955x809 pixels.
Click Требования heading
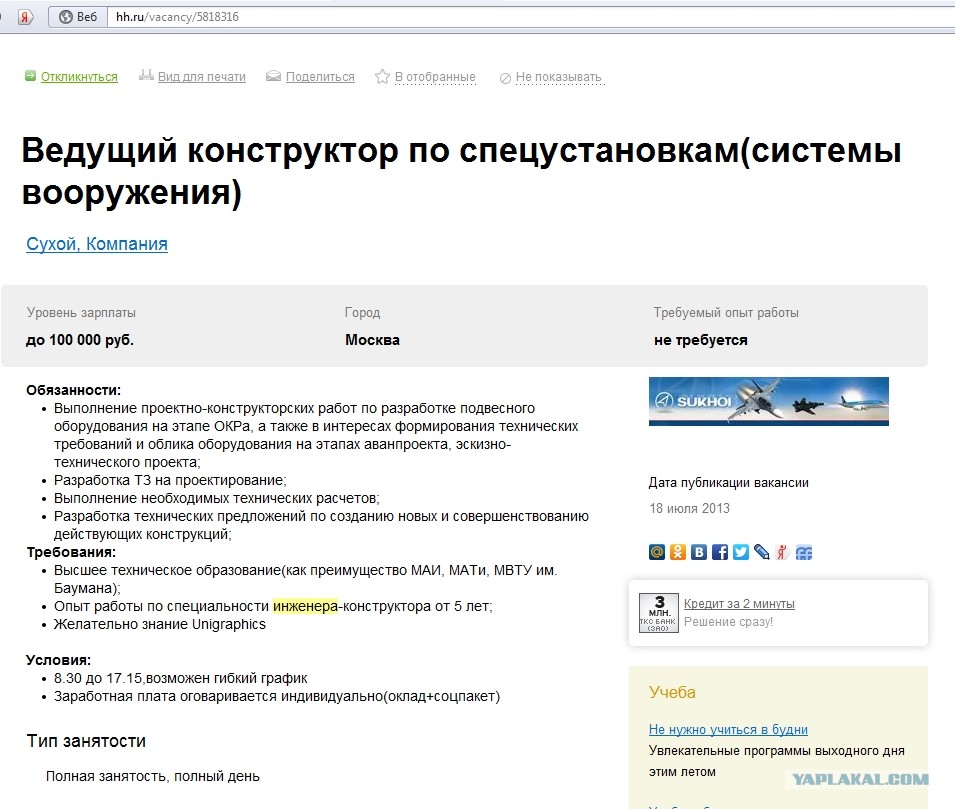coord(71,552)
